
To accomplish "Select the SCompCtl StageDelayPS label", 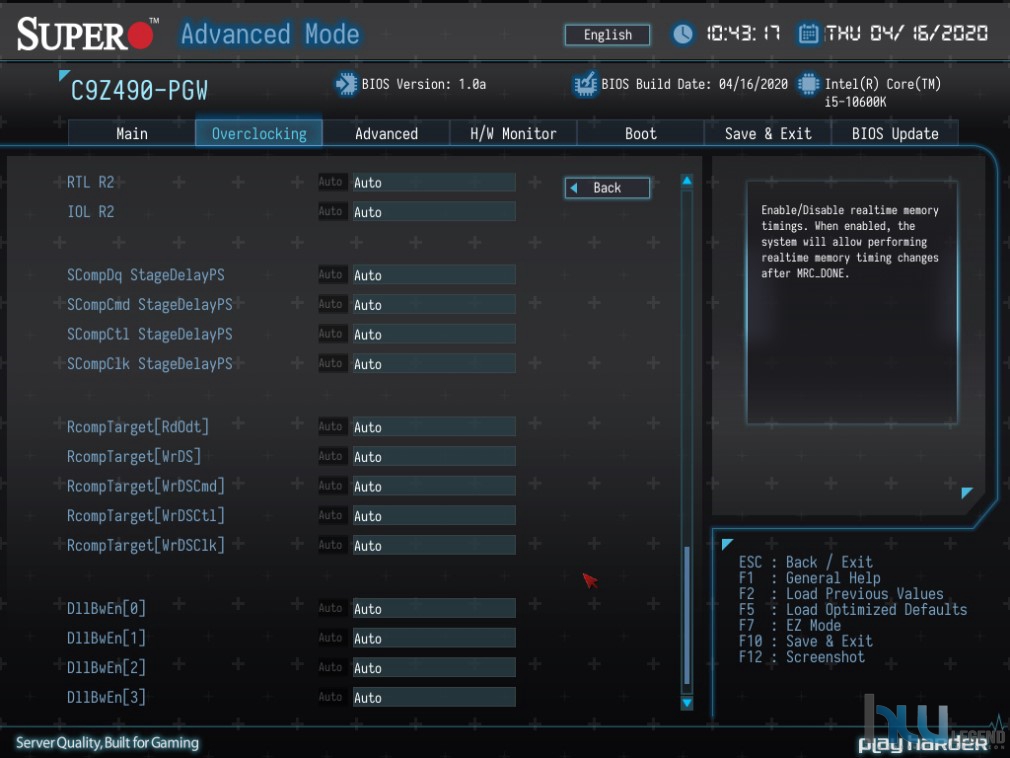I will point(150,334).
